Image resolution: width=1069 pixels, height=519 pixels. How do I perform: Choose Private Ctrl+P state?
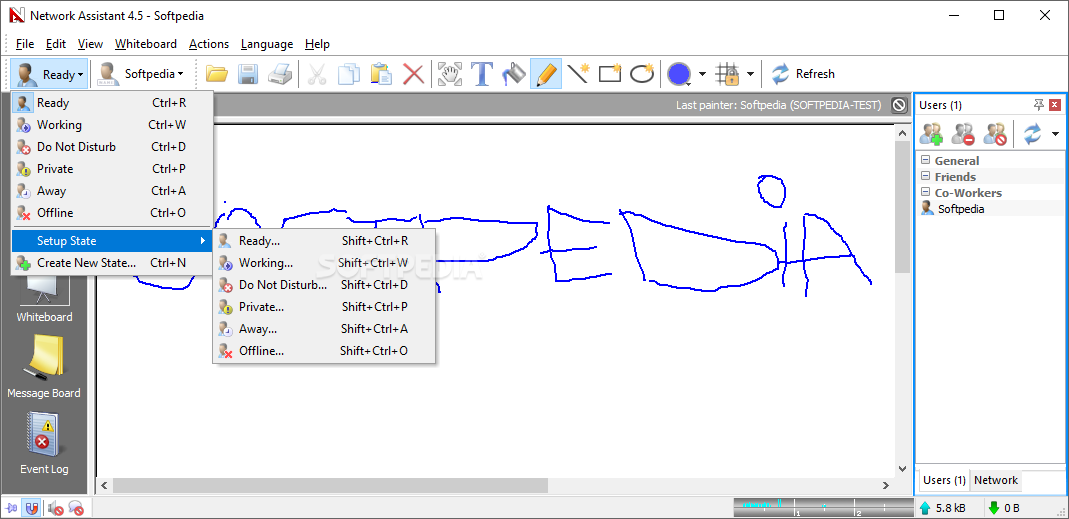coord(112,168)
